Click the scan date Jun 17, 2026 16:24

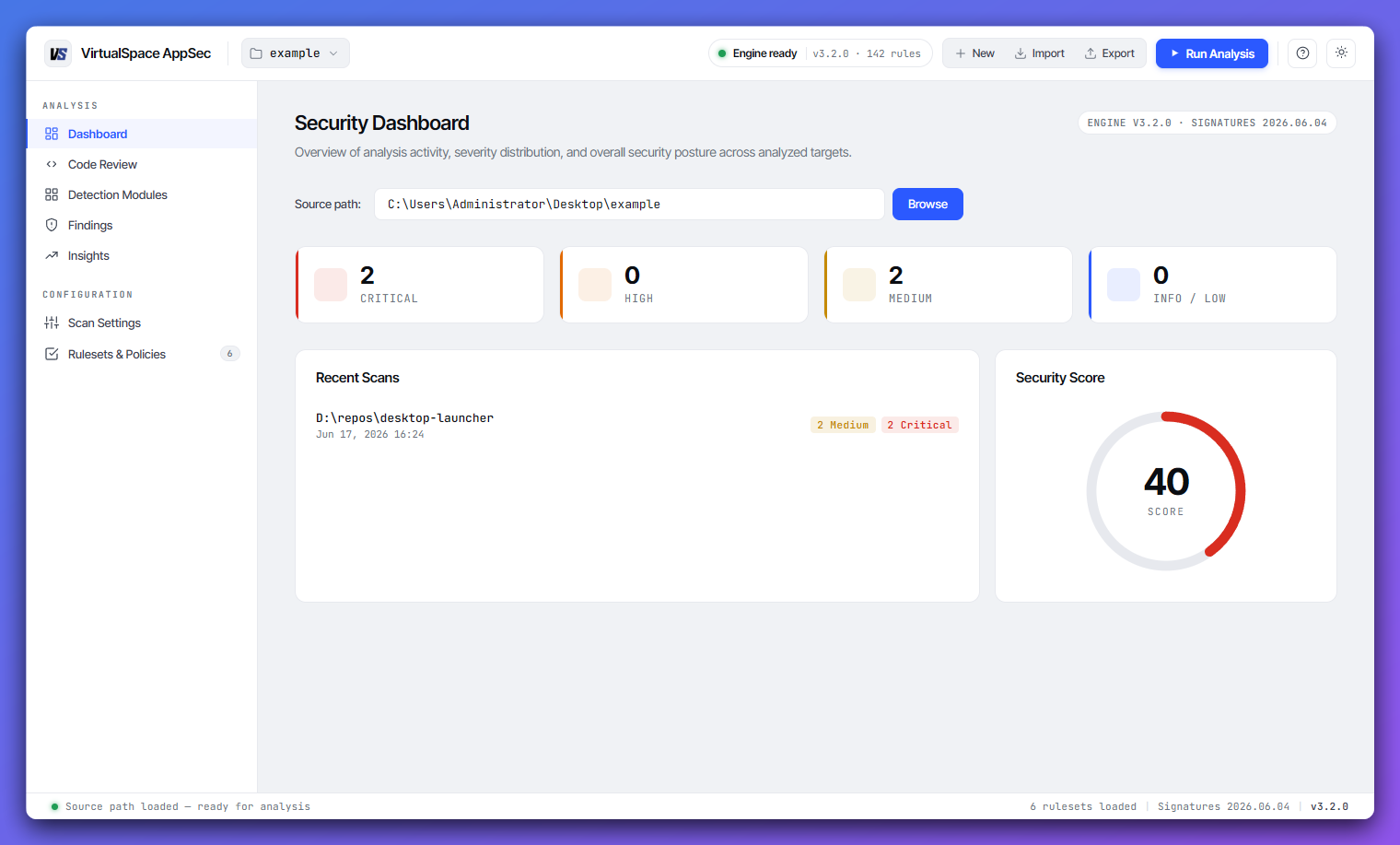(x=370, y=434)
